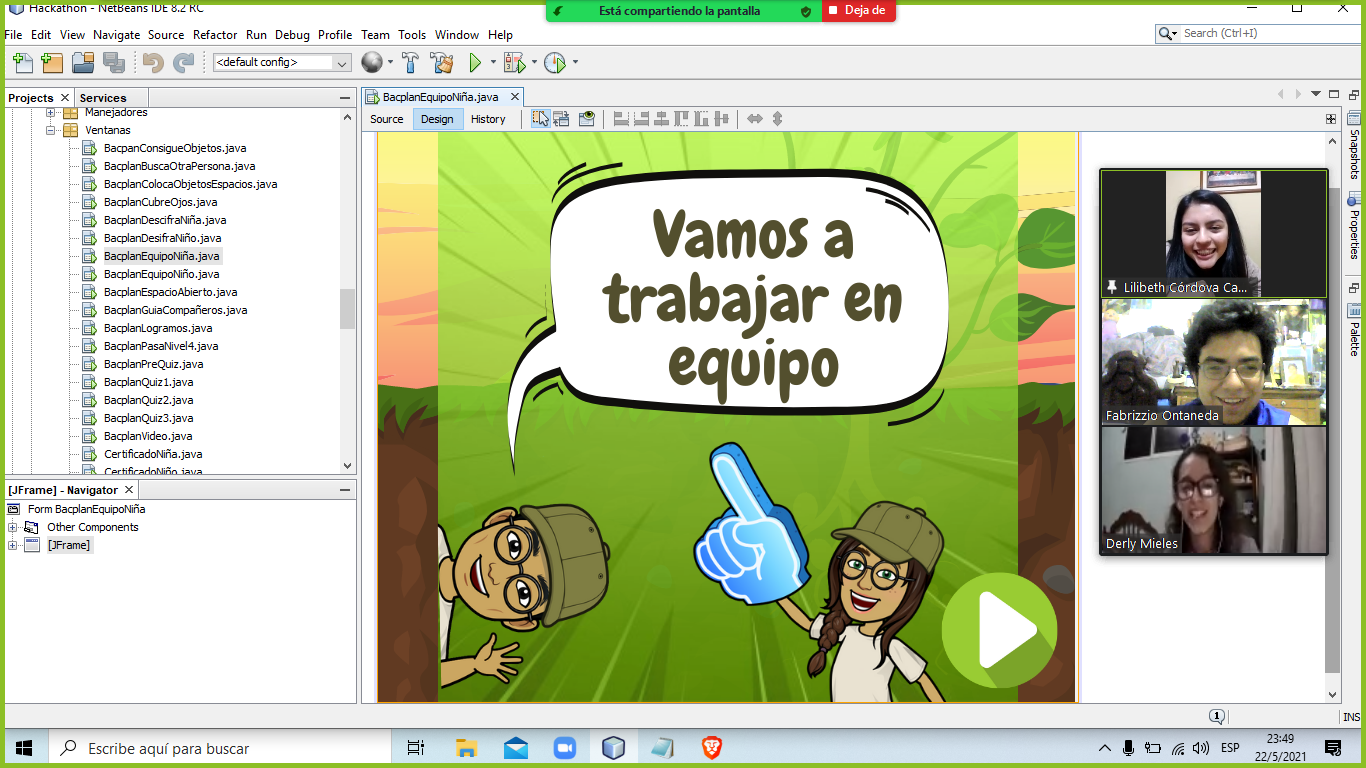
Task: Toggle Selection Mode in designer toolbar
Action: [x=540, y=119]
